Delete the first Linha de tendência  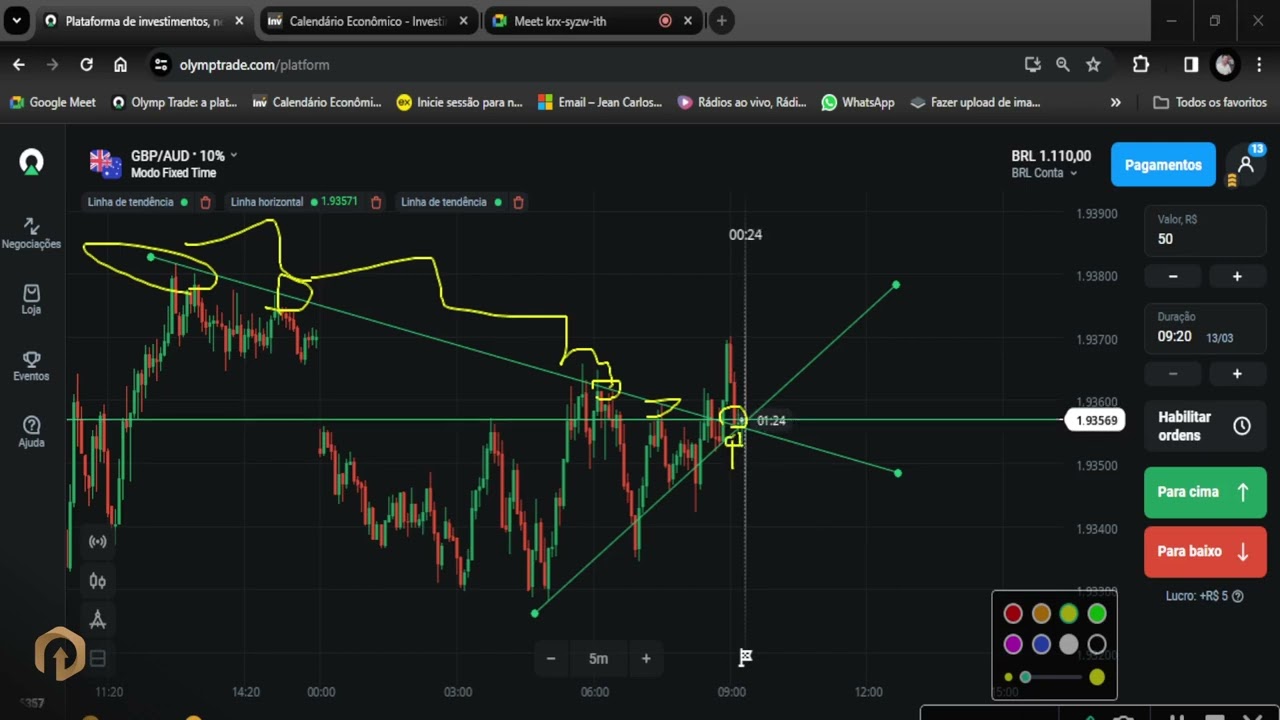tap(205, 202)
